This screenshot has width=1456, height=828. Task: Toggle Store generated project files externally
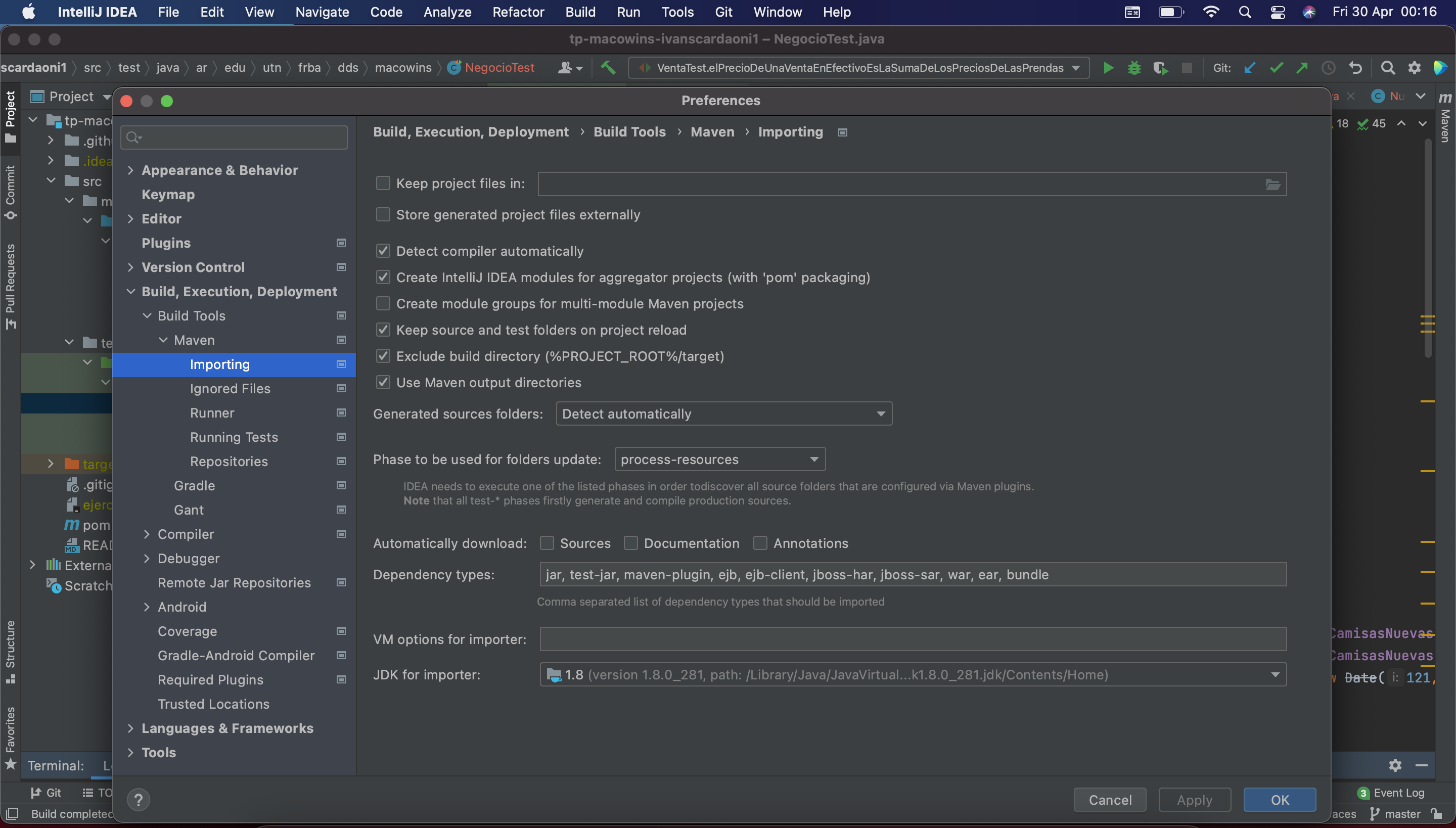point(383,214)
